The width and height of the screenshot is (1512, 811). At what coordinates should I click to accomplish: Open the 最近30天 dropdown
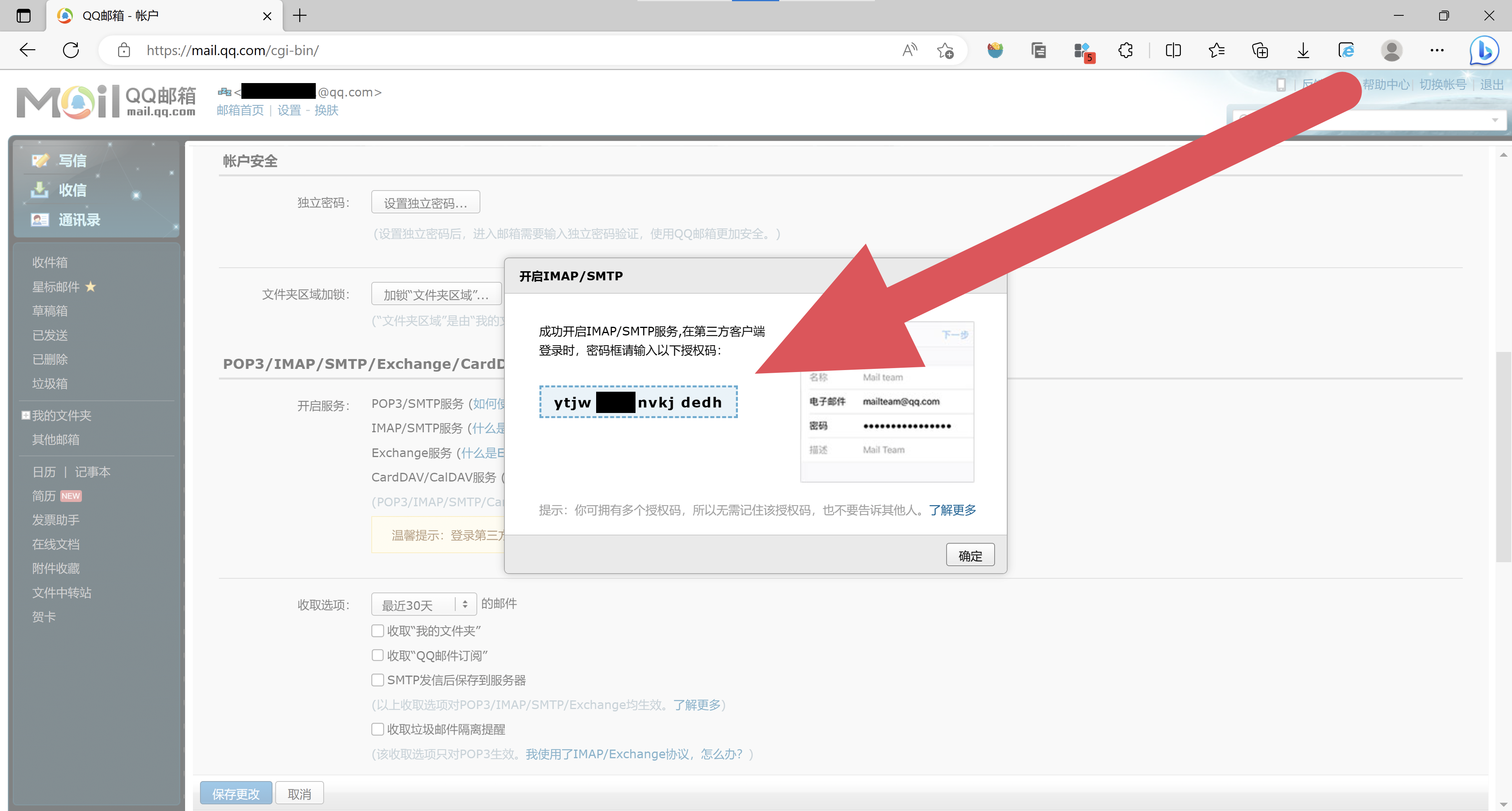pyautogui.click(x=423, y=604)
